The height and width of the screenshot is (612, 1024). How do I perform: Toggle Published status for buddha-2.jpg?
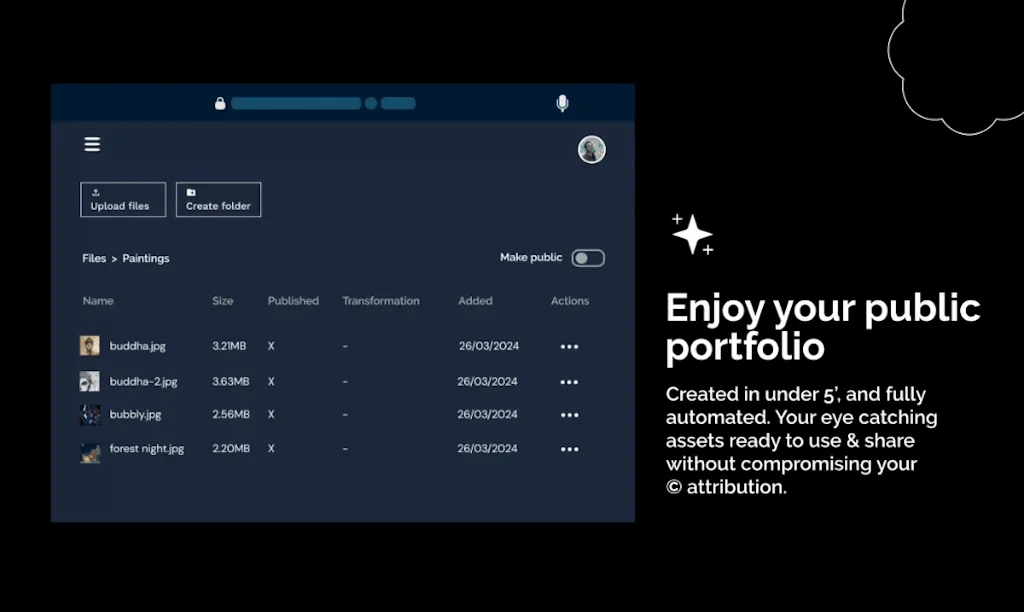tap(270, 381)
